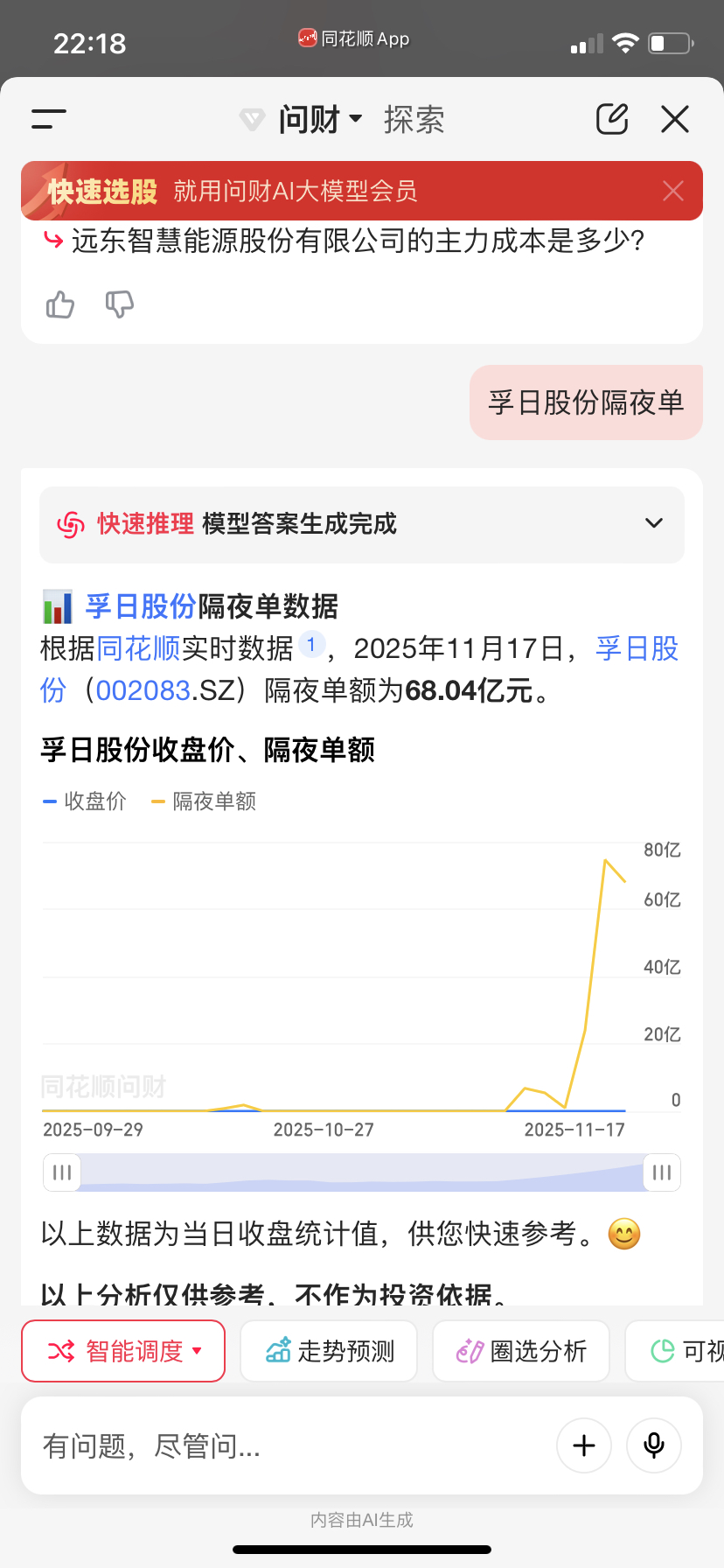Dismiss the red 快速选股 banner
Screen dimensions: 724x1568
pos(673,191)
